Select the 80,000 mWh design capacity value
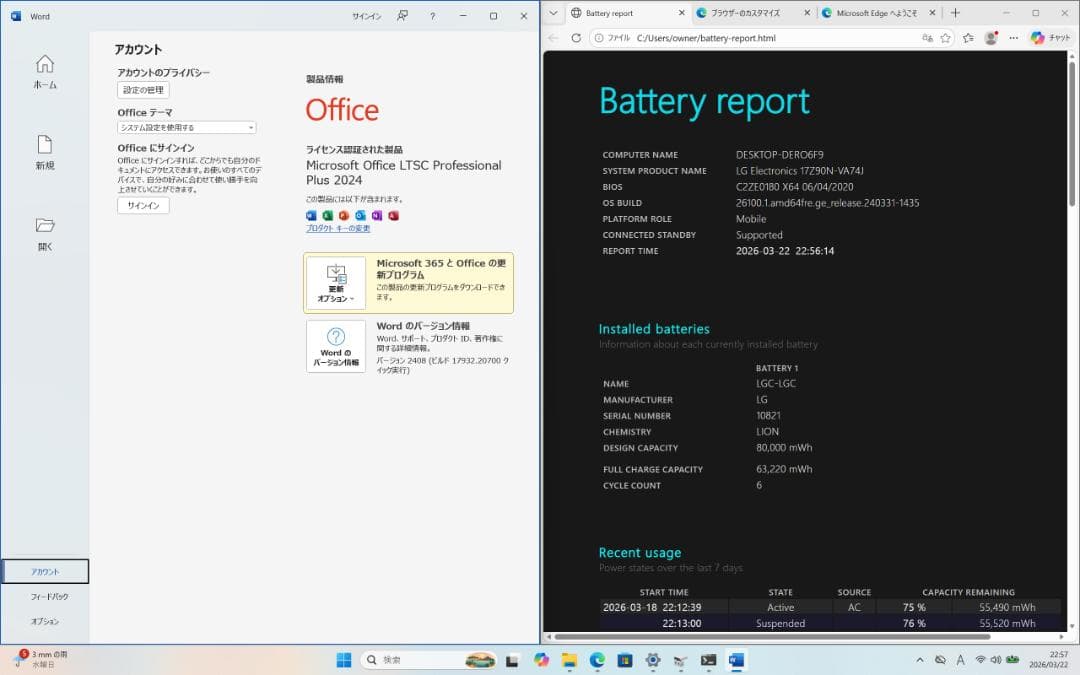1080x675 pixels. pyautogui.click(x=784, y=448)
